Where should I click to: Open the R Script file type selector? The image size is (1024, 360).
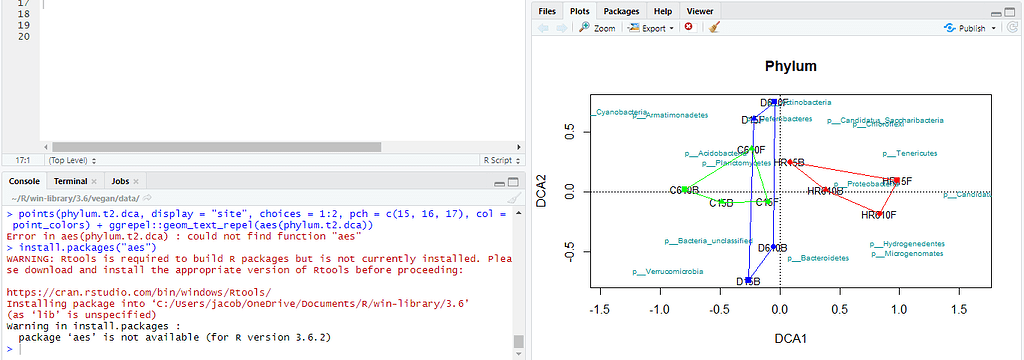[502, 160]
